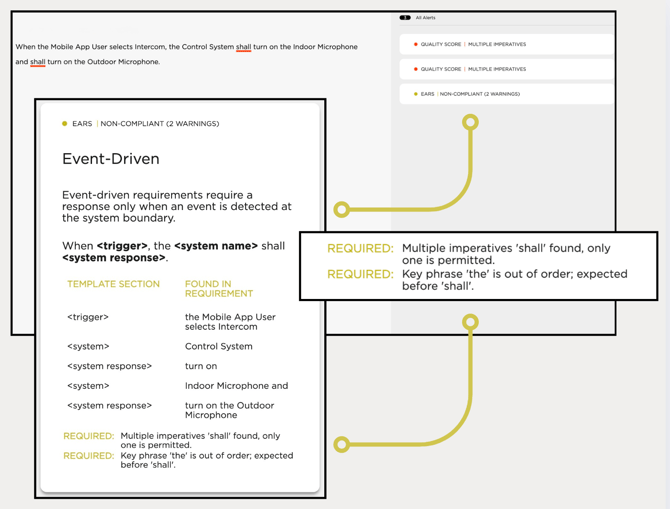670x509 pixels.
Task: Click the connector circle beneath the REQUIRED callout box
Action: click(470, 322)
